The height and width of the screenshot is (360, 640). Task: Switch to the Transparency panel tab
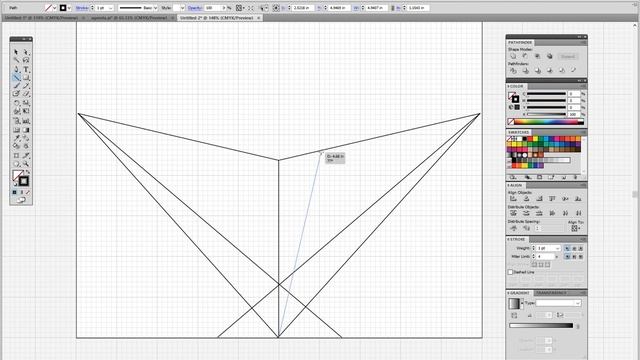[x=551, y=293]
